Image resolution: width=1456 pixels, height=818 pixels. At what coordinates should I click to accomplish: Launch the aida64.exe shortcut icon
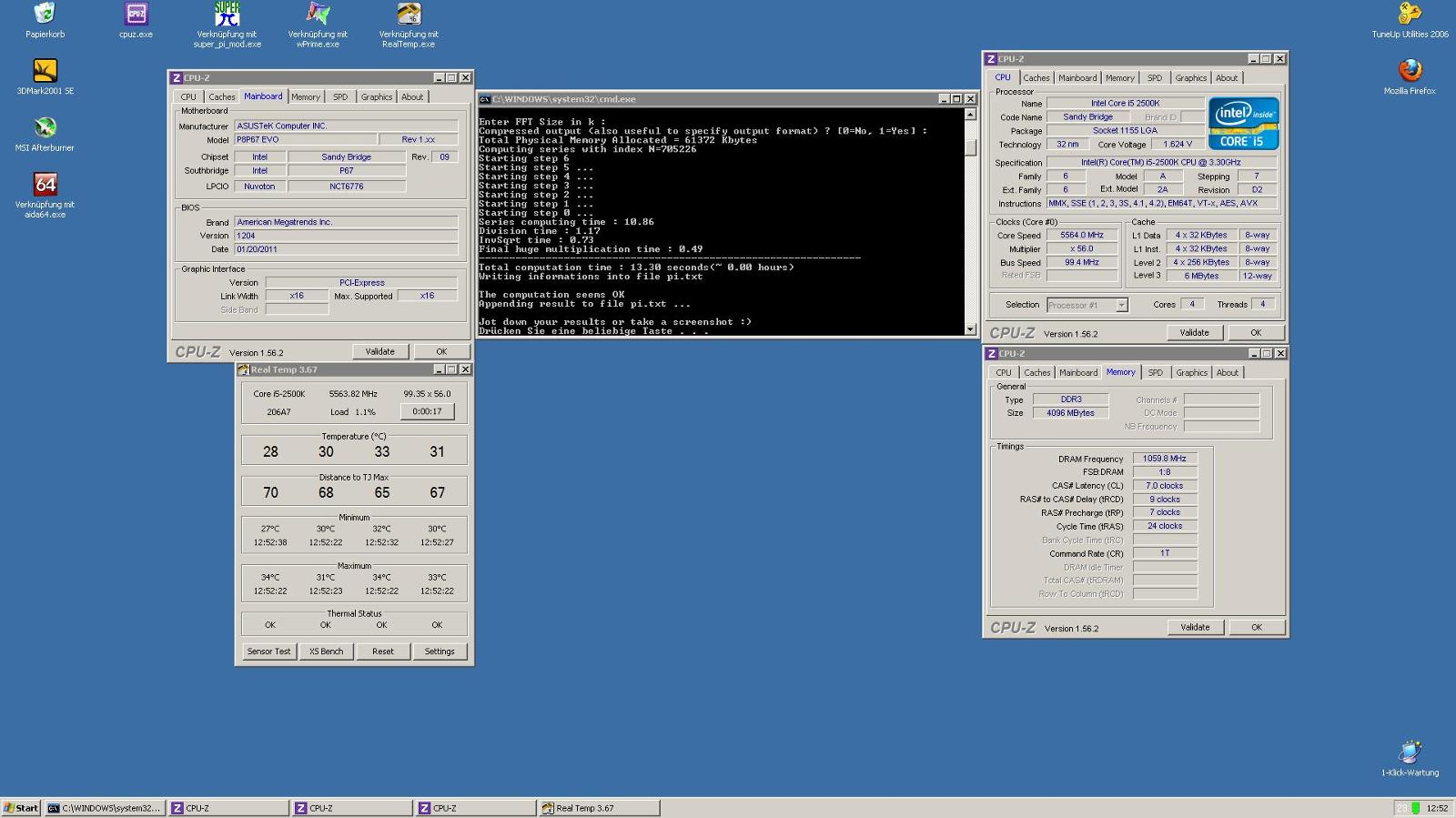tap(45, 184)
